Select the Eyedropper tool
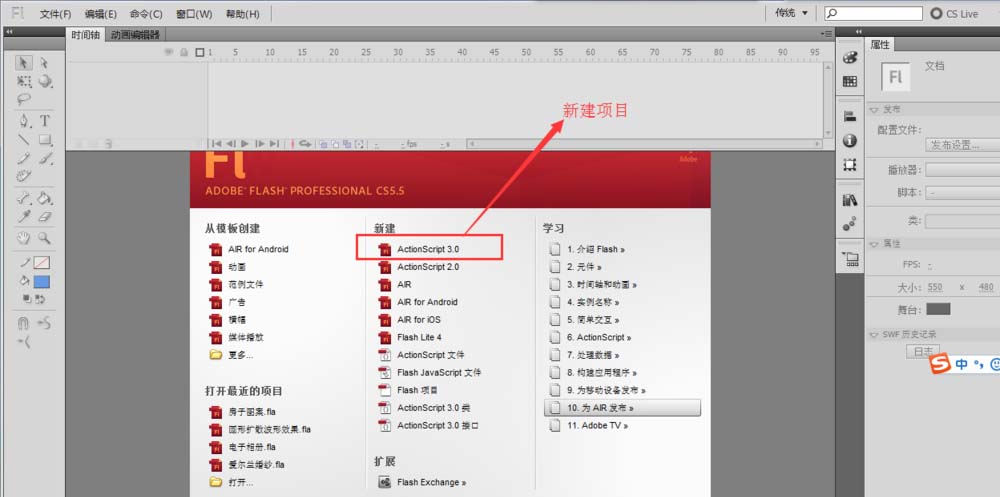Image resolution: width=1000 pixels, height=497 pixels. tap(24, 216)
